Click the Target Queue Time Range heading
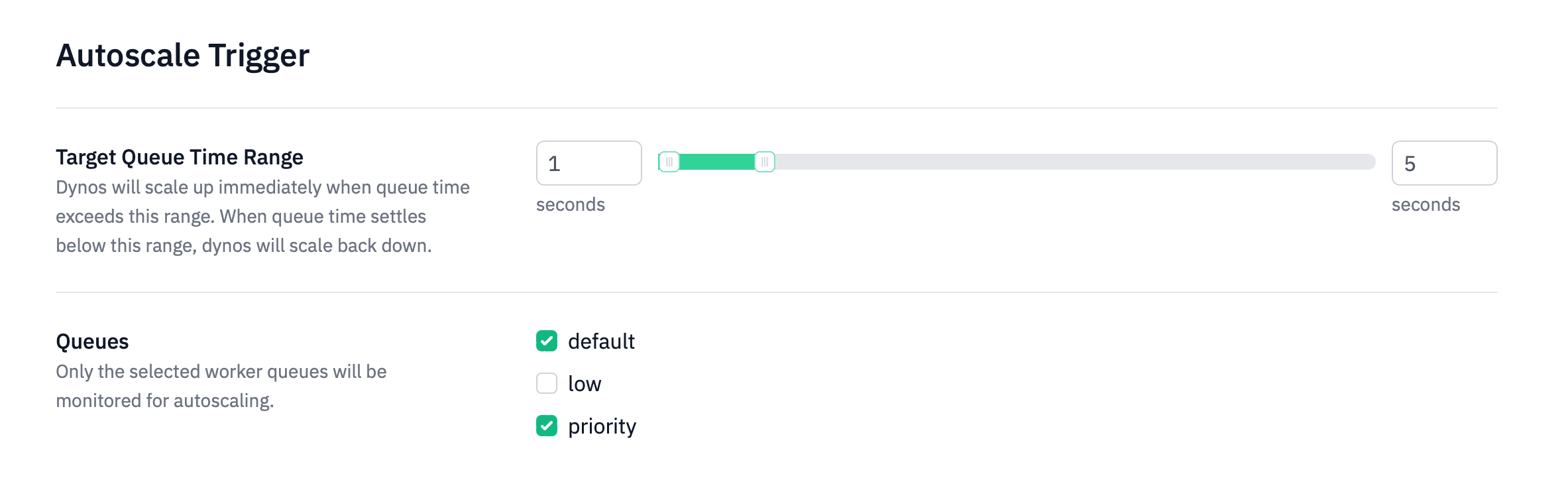The height and width of the screenshot is (480, 1568). 180,158
